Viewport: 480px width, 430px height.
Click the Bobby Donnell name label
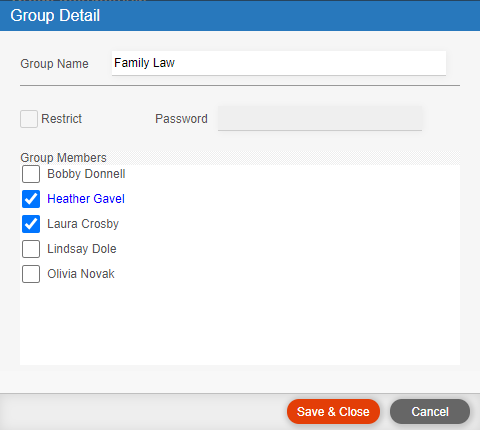pyautogui.click(x=86, y=174)
